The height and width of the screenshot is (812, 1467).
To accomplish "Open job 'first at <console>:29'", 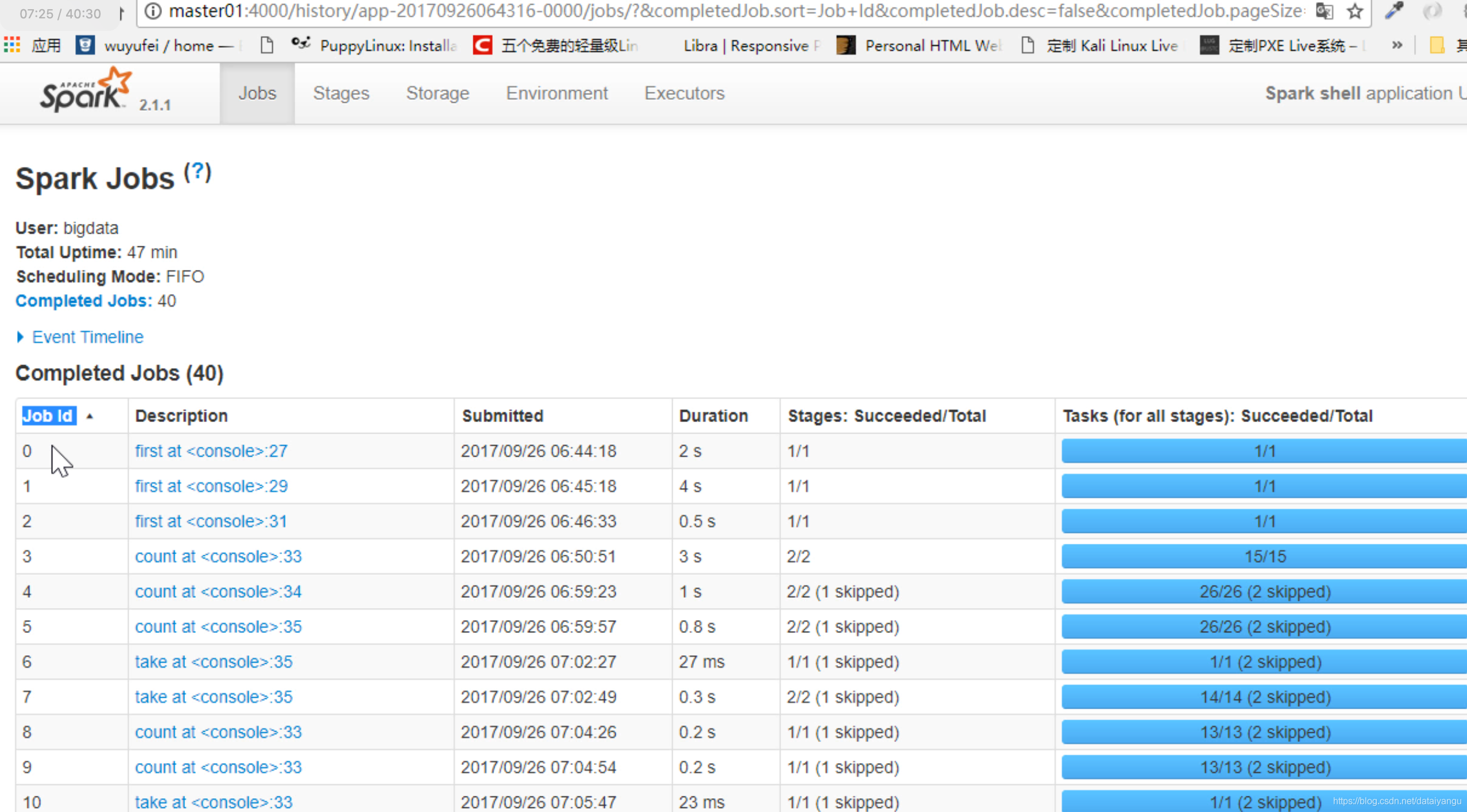I will coord(211,486).
